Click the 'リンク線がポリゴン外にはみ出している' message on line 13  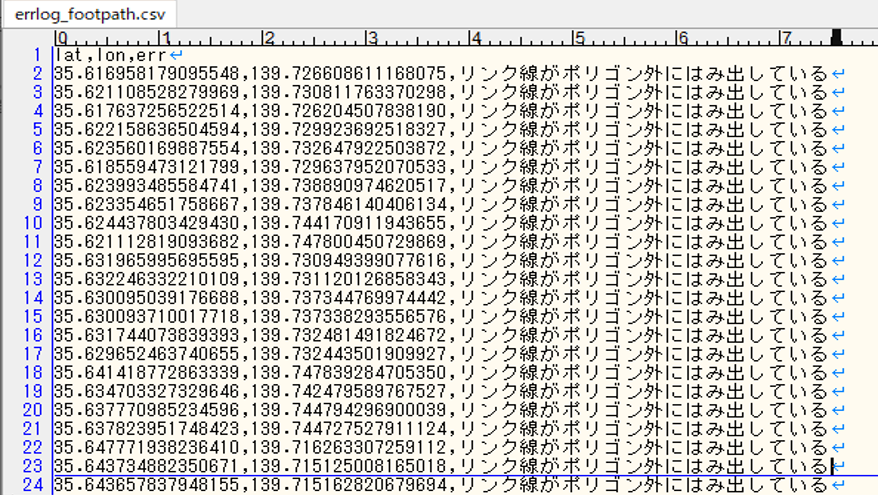point(643,279)
